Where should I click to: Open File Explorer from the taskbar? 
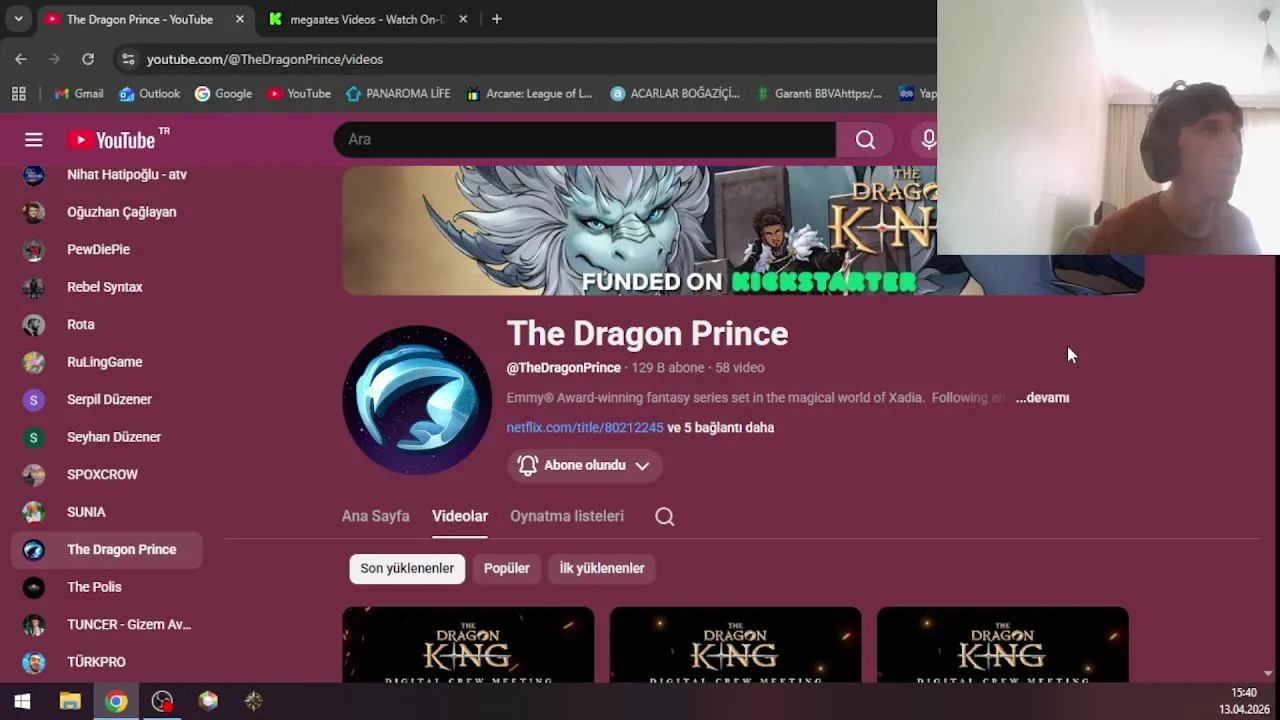click(69, 702)
